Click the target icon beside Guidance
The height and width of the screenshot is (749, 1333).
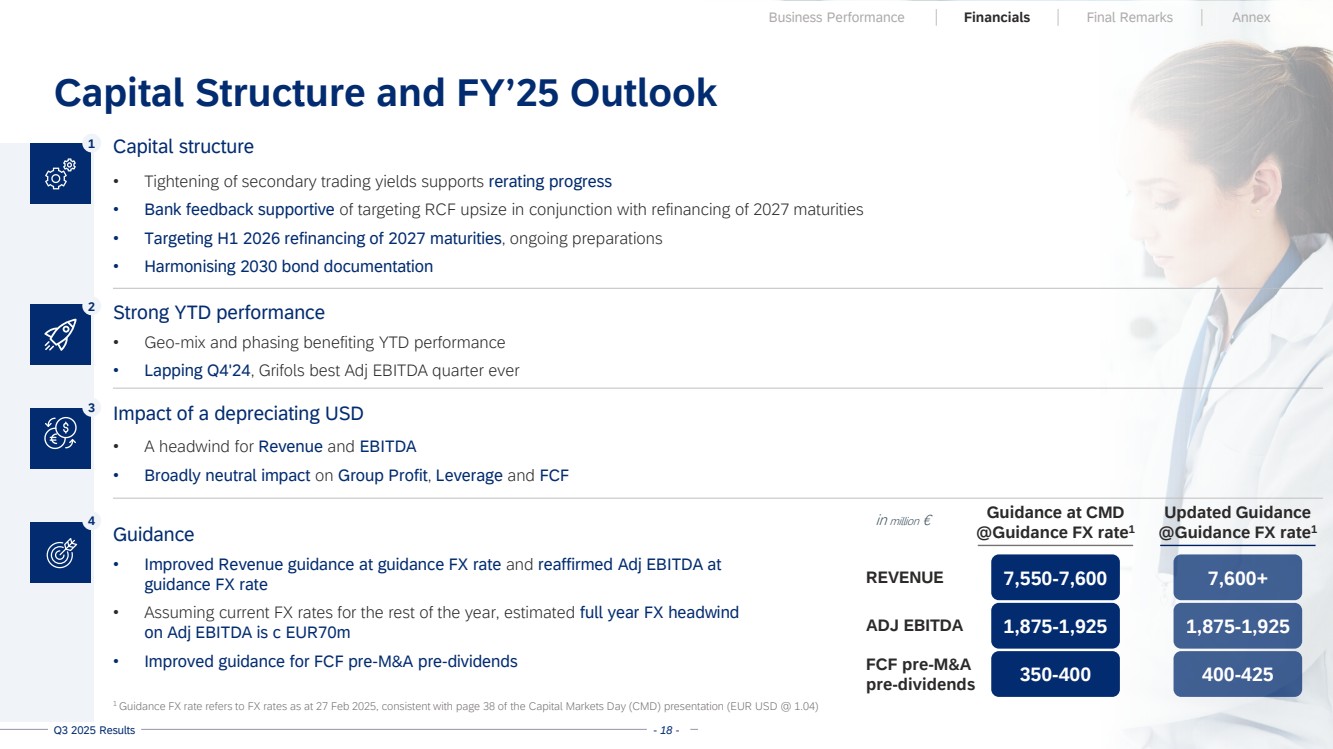pos(60,552)
